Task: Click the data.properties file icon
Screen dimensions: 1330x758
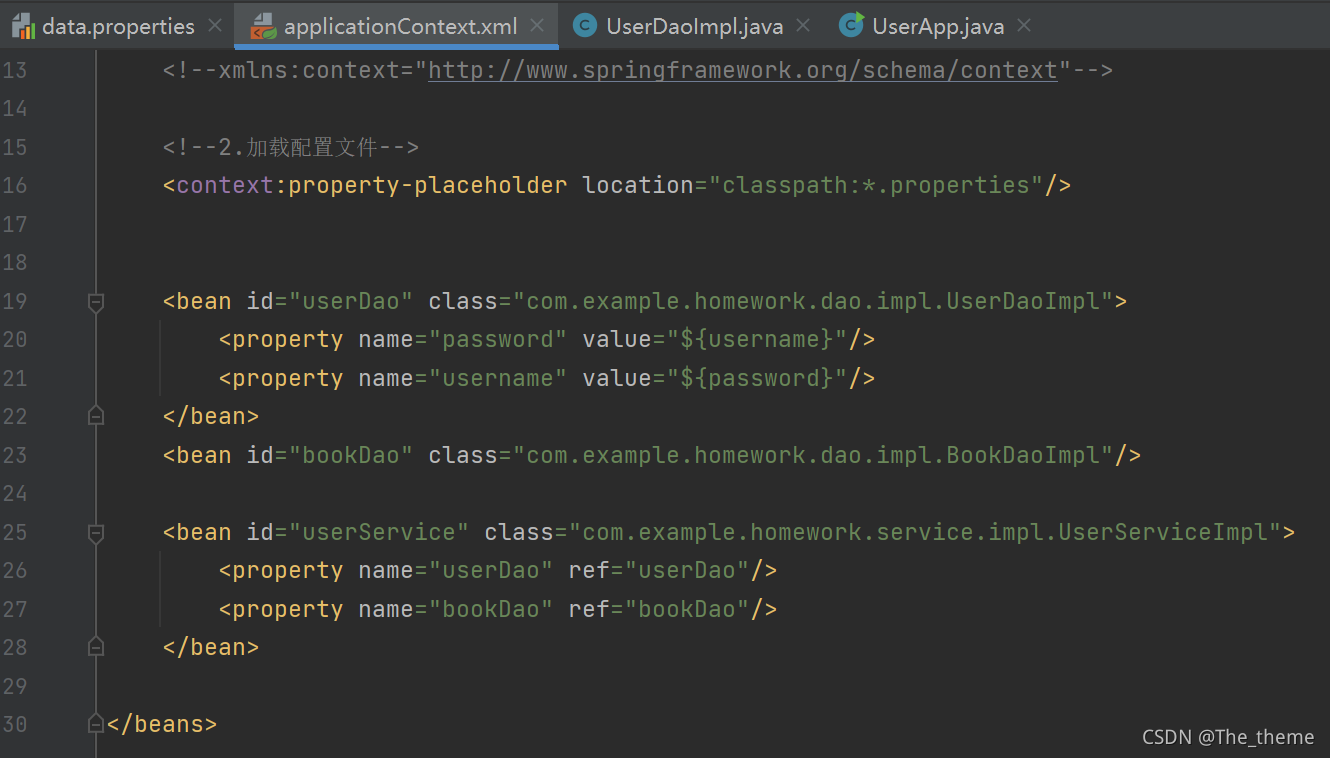Action: 23,26
